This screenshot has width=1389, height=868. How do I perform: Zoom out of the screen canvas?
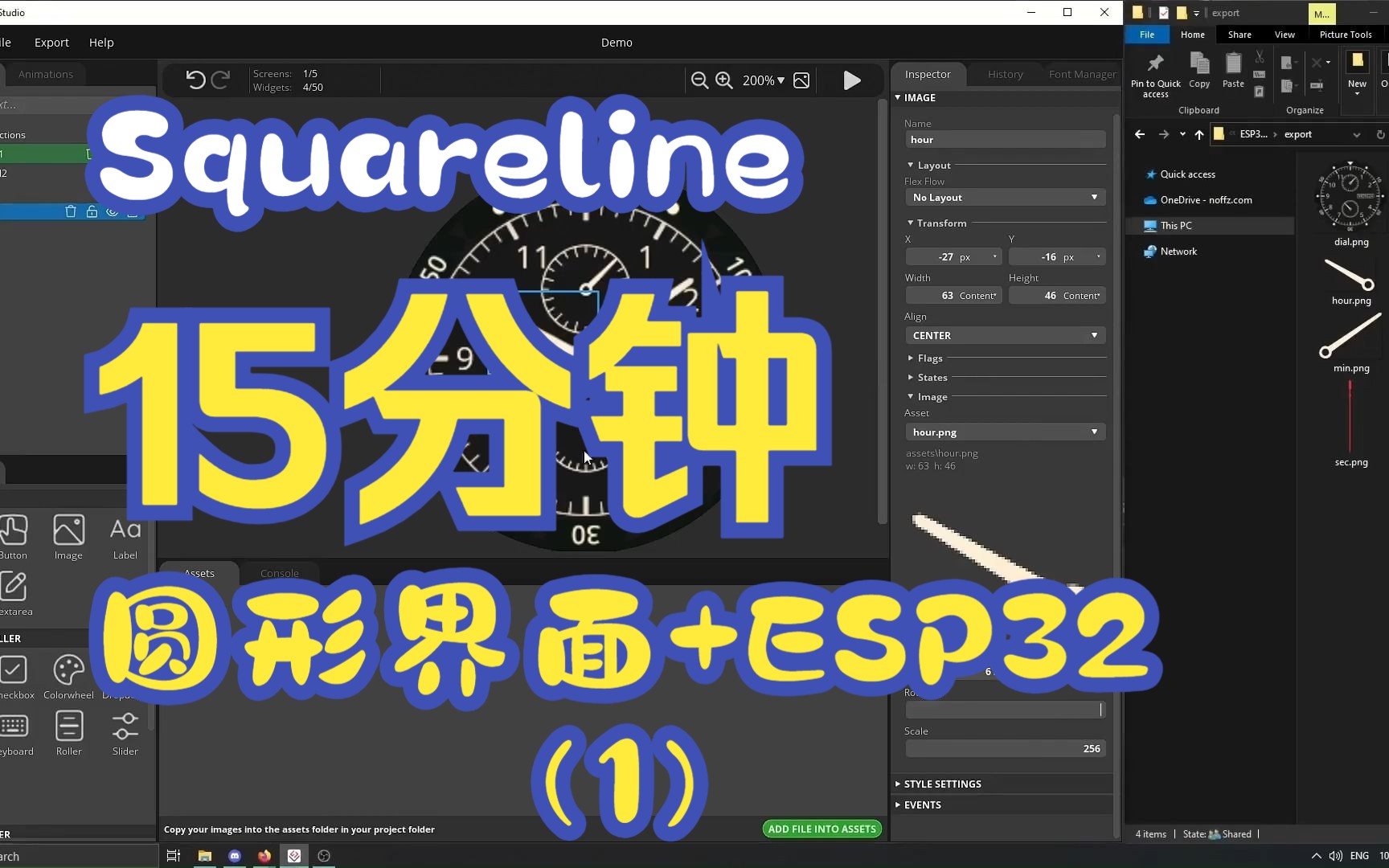tap(699, 80)
